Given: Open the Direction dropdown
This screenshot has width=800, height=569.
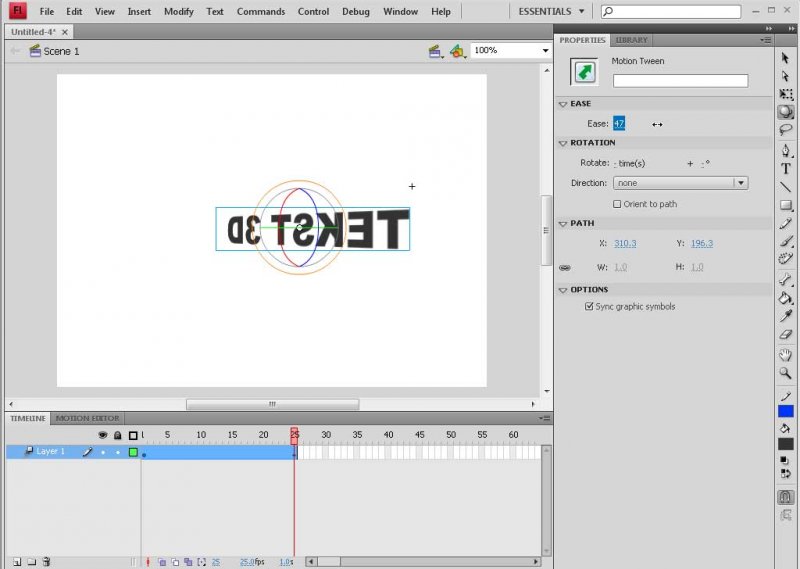Looking at the screenshot, I should point(680,183).
